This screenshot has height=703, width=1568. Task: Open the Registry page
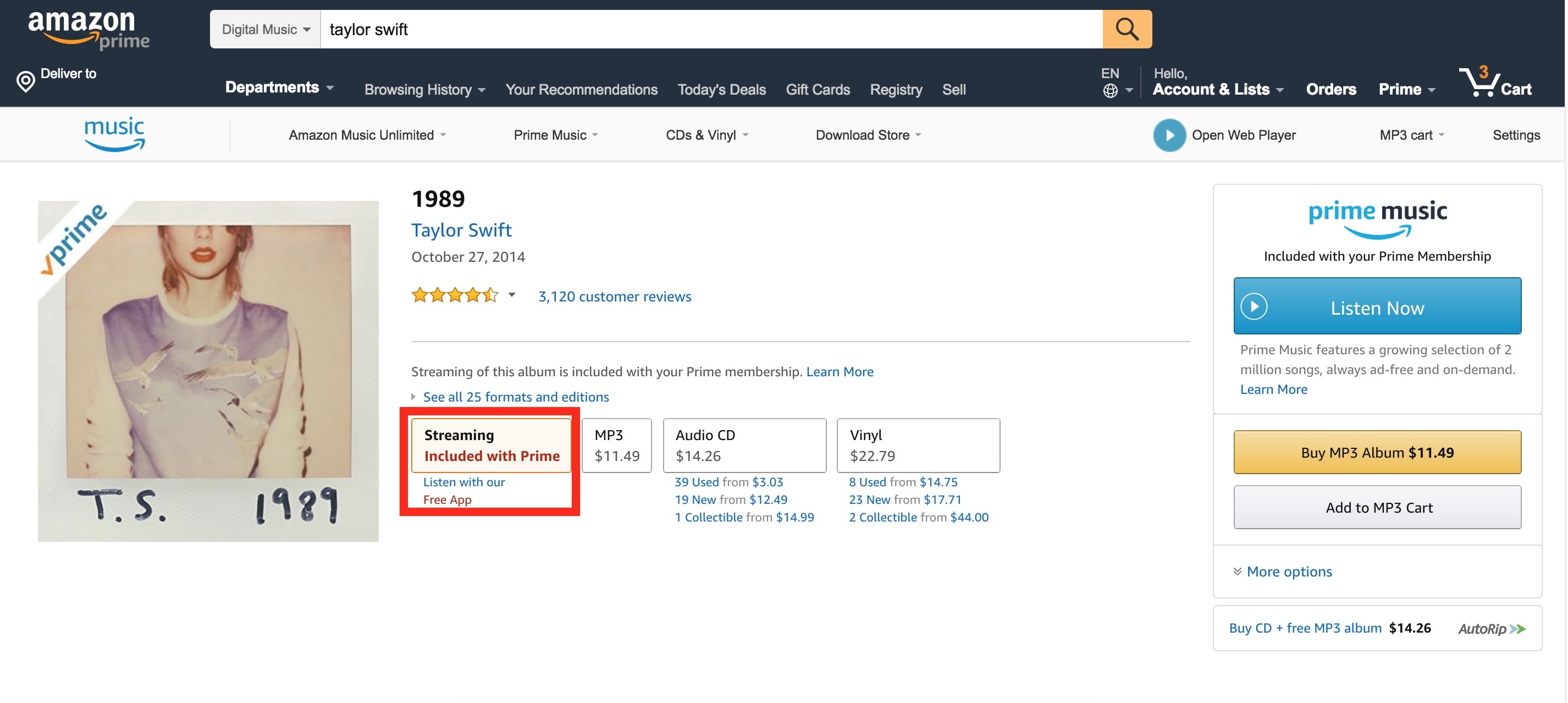(x=896, y=90)
